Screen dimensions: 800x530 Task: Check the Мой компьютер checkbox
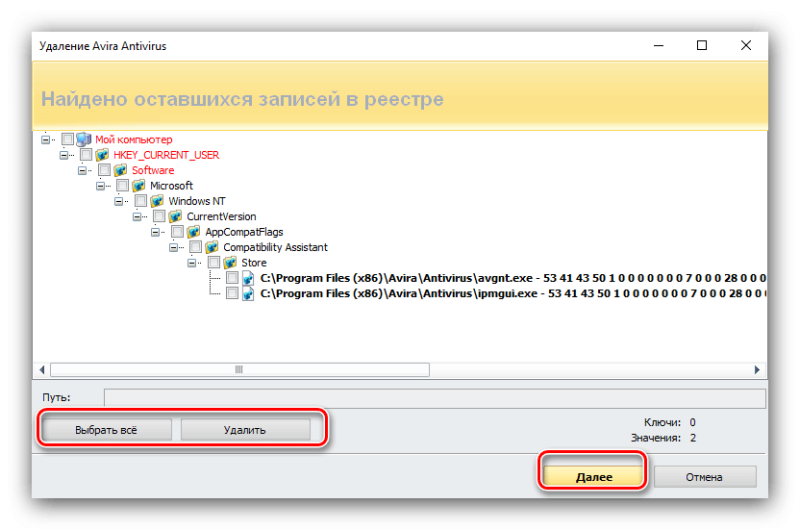pos(67,139)
